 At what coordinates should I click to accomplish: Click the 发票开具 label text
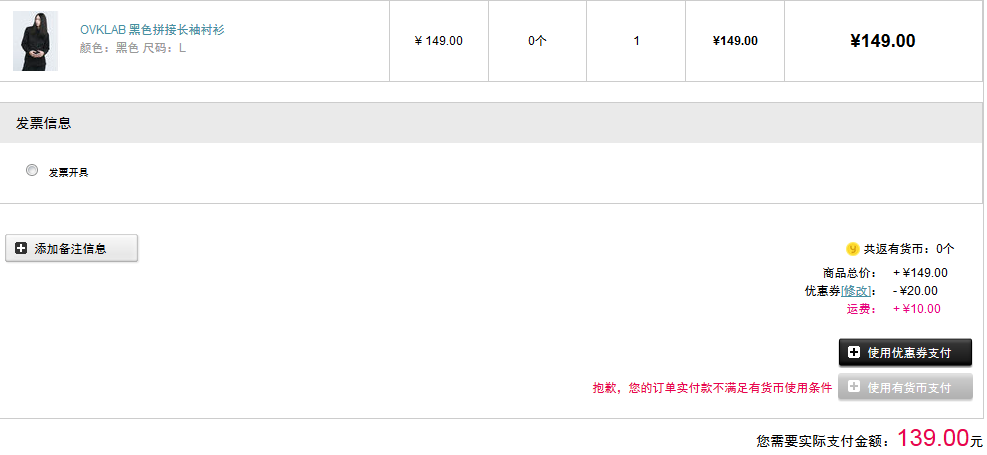coord(69,172)
